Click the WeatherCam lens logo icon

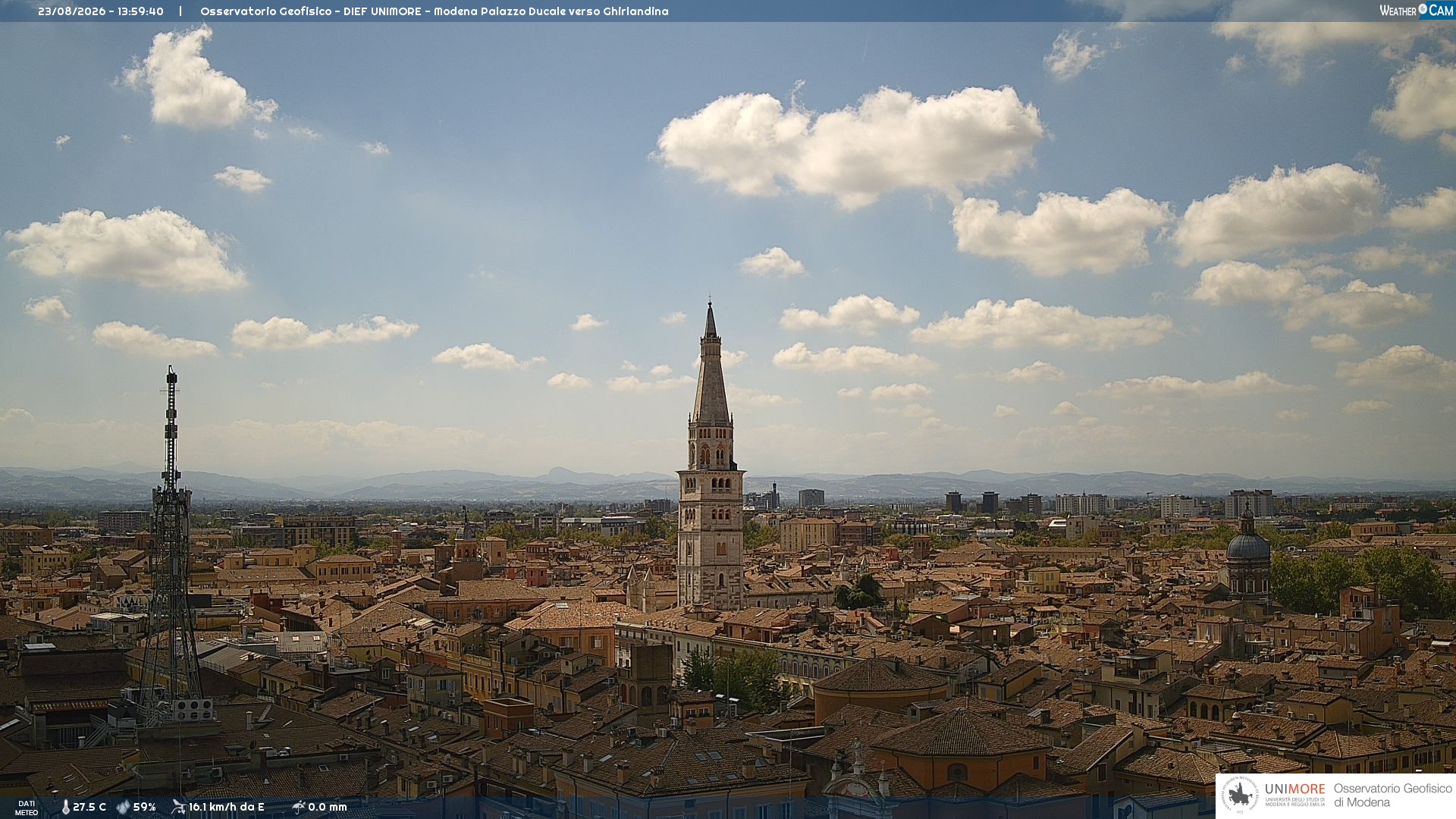tap(1423, 10)
